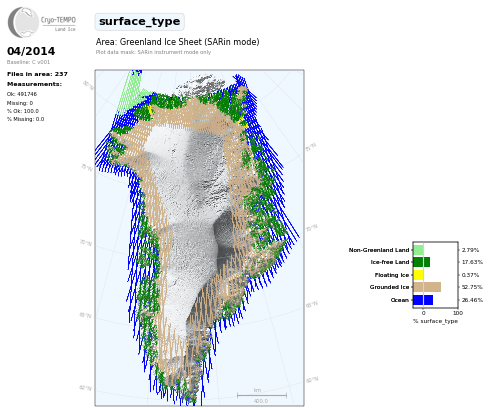Click the 400.0 km scale bar
This screenshot has height=410, width=492.
pyautogui.click(x=262, y=396)
